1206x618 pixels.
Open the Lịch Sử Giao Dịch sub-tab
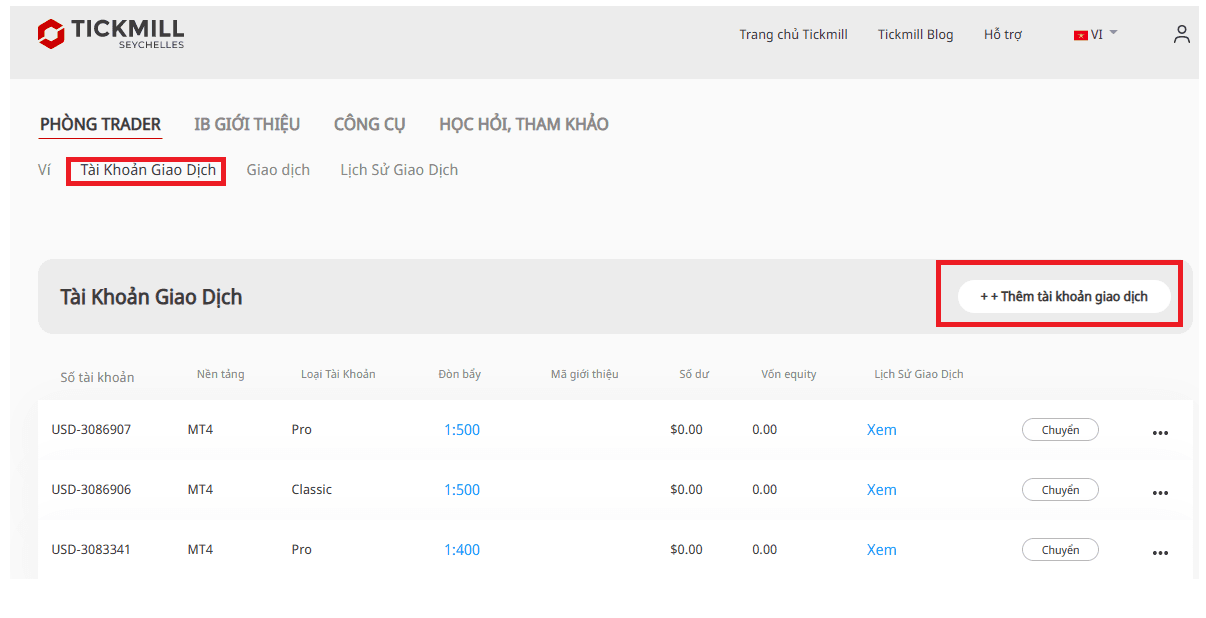[399, 170]
